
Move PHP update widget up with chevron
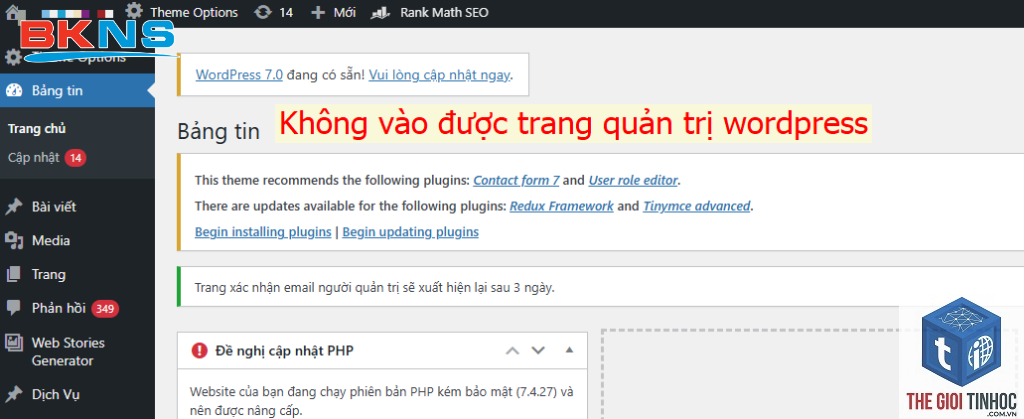[513, 350]
